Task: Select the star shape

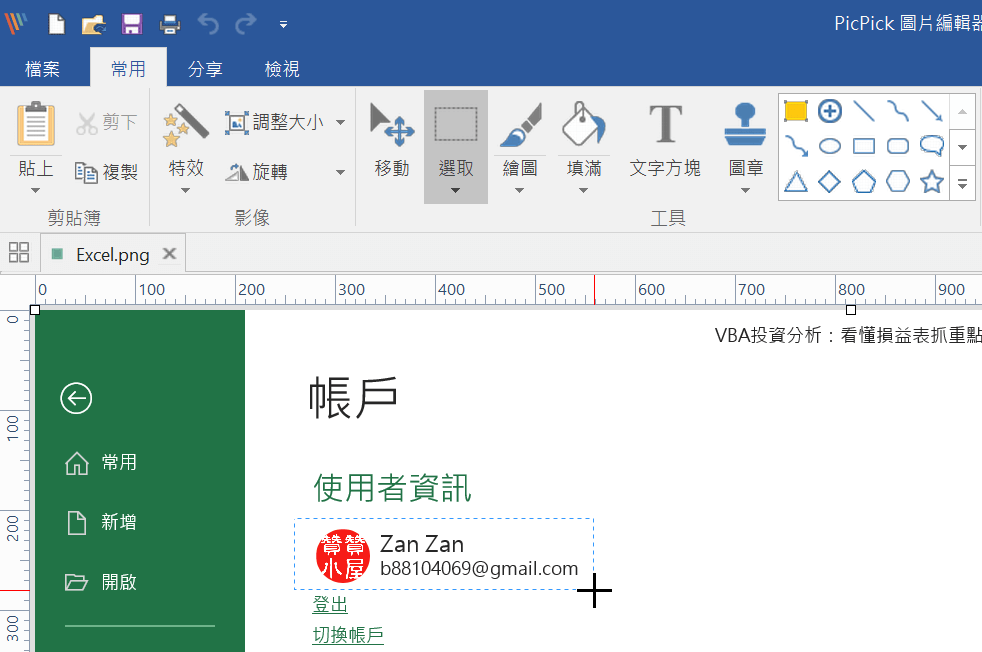Action: click(932, 182)
